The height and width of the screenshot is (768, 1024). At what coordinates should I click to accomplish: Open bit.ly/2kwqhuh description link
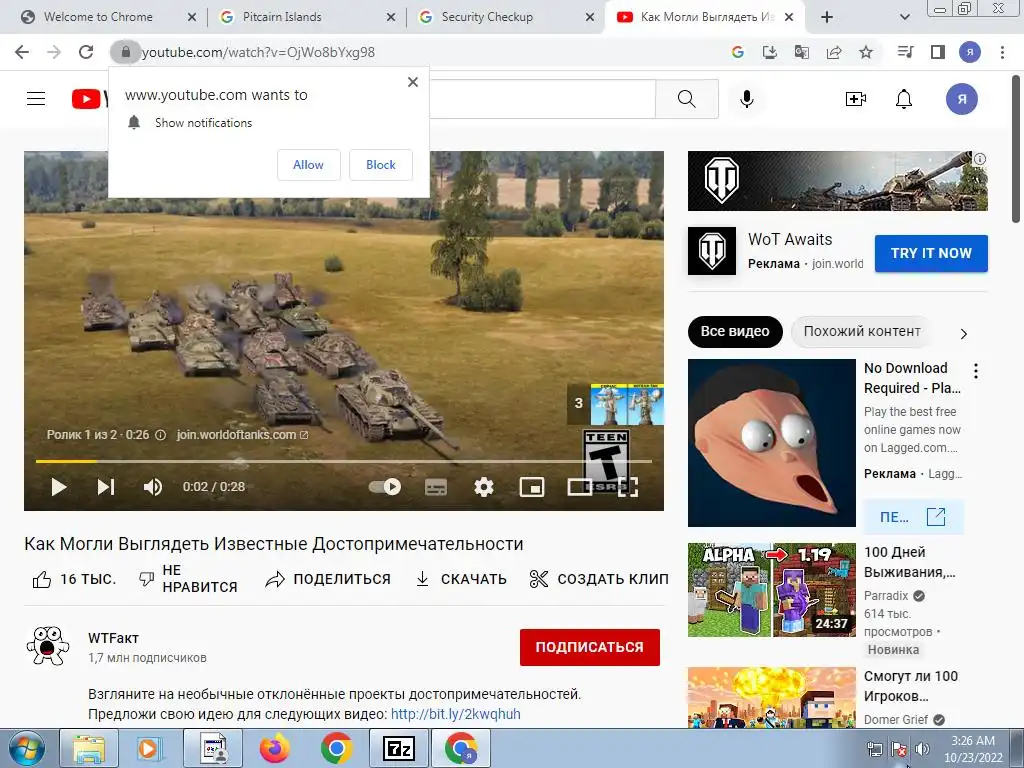(x=456, y=714)
